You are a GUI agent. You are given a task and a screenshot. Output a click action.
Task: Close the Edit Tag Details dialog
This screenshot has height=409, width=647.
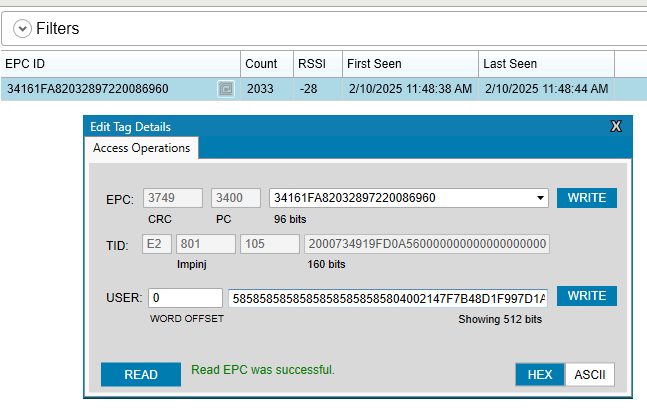tap(616, 126)
